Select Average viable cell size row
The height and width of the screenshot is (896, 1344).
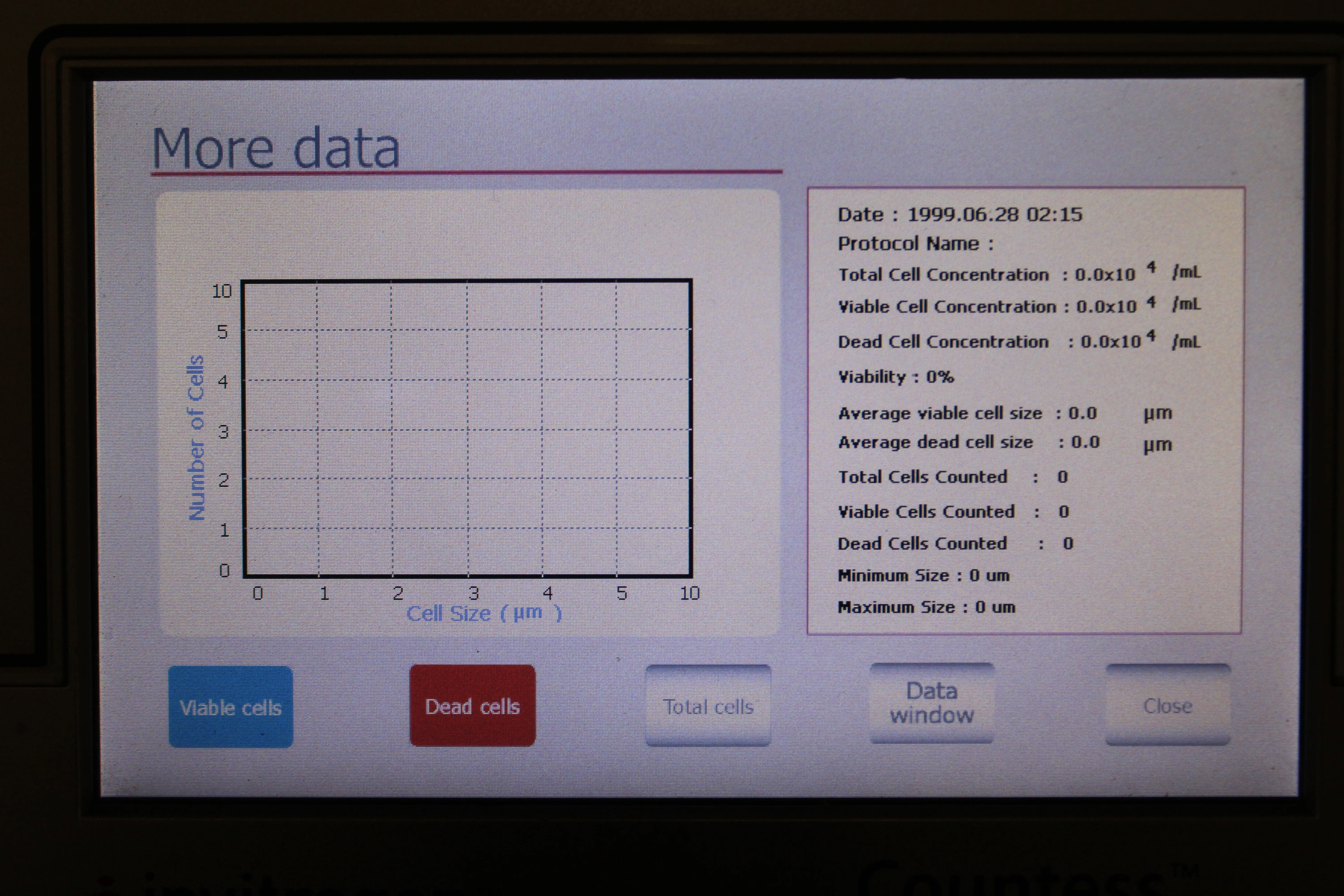(x=1005, y=413)
